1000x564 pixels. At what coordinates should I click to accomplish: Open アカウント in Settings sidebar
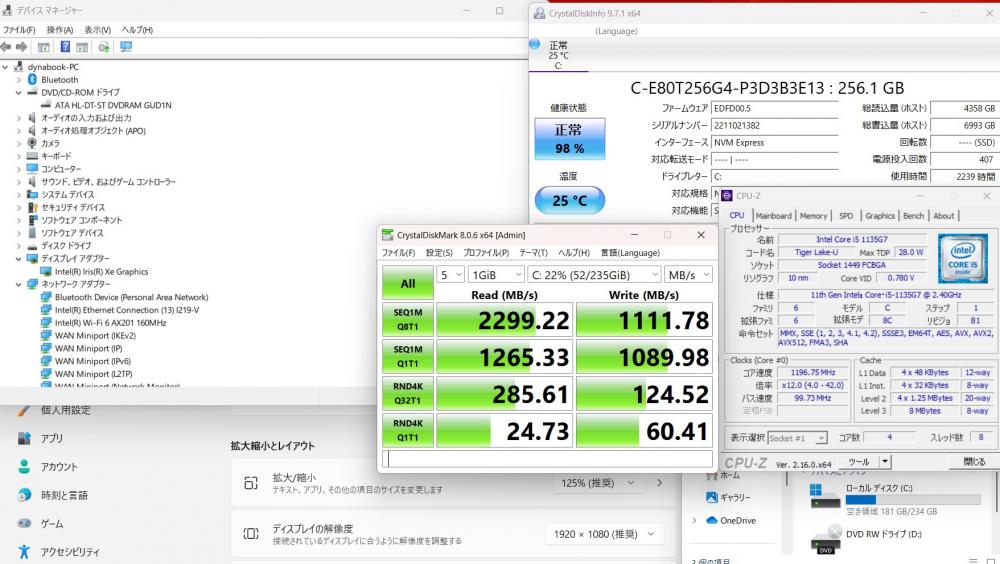tap(59, 467)
